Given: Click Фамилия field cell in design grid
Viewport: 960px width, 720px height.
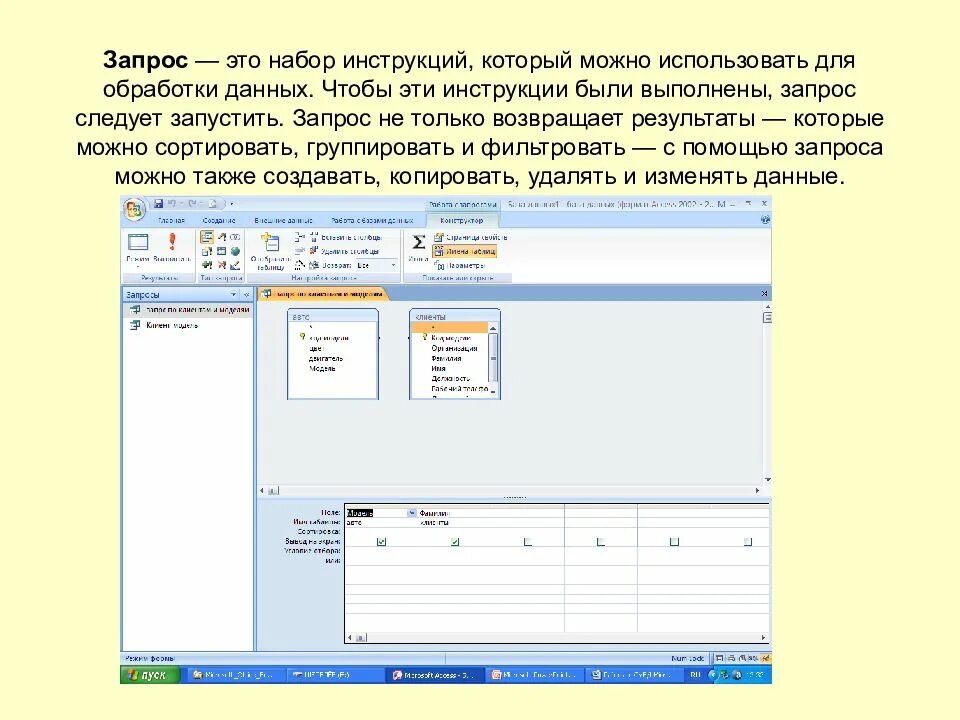Looking at the screenshot, I should point(454,513).
